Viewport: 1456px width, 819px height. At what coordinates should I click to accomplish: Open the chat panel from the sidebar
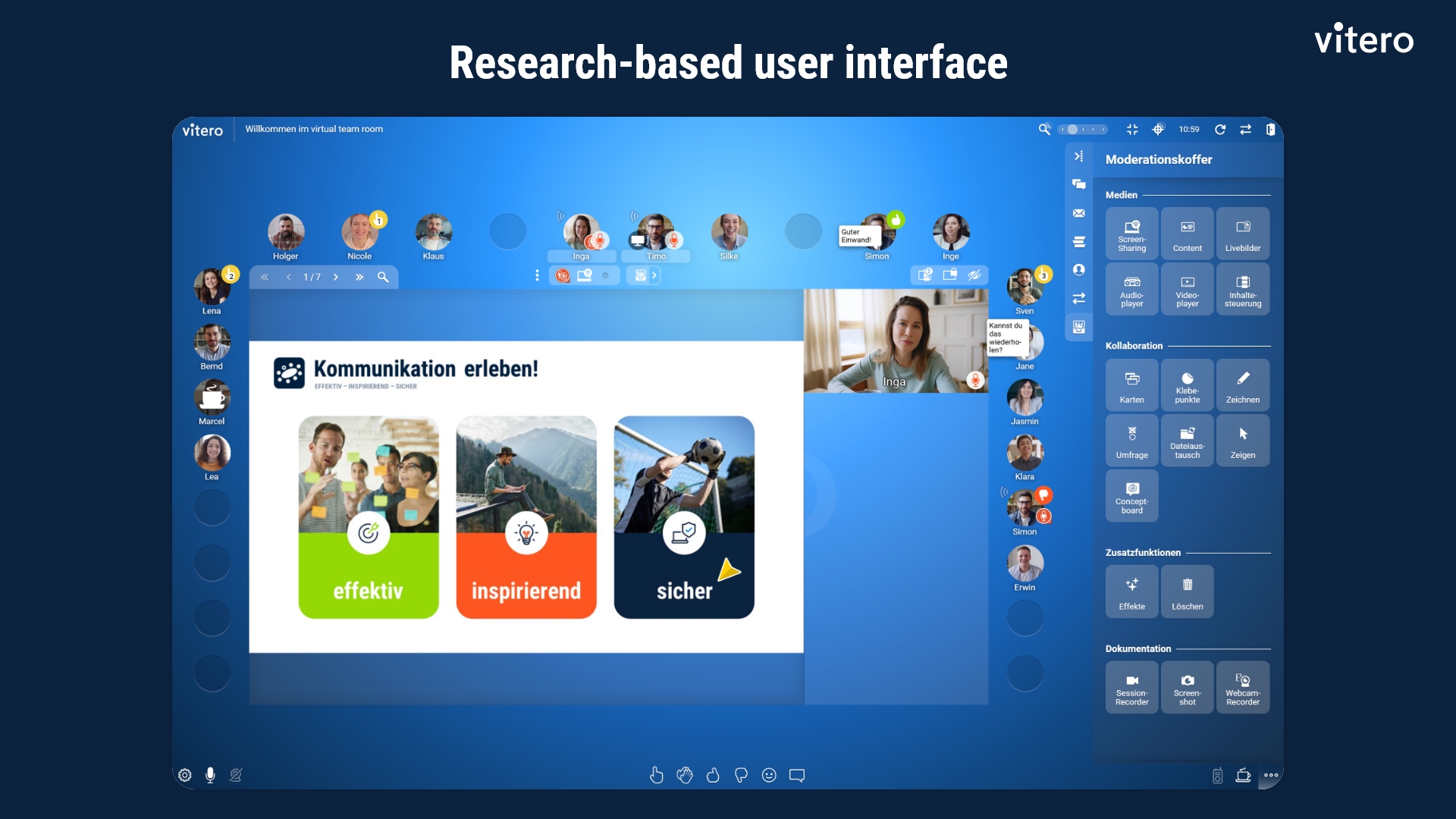point(1078,184)
